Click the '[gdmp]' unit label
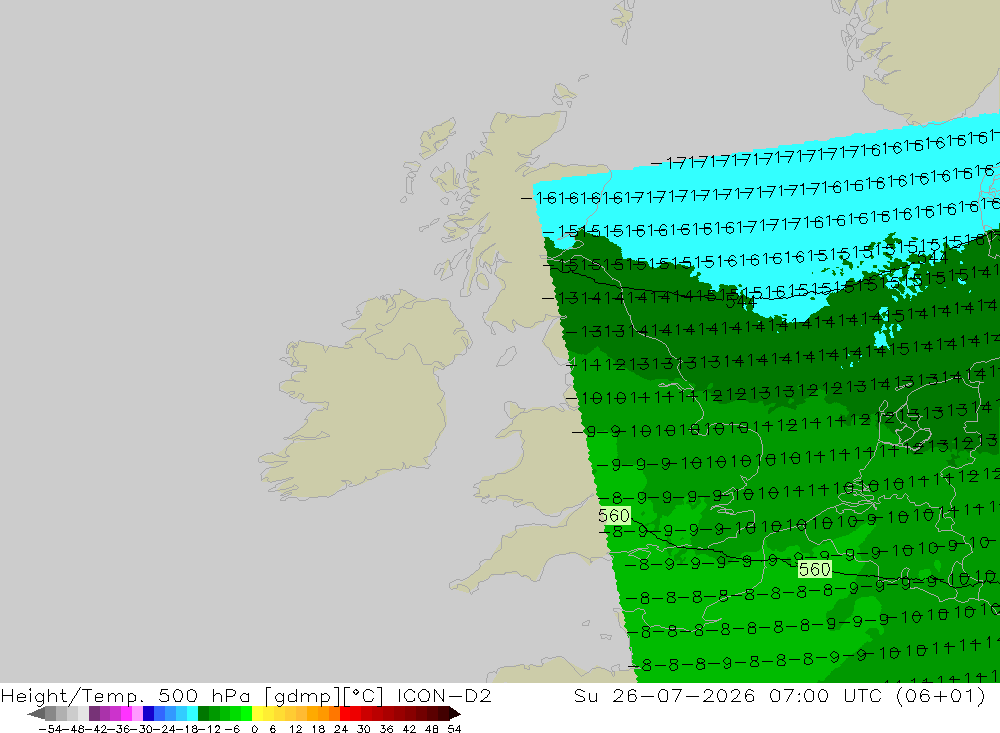Viewport: 1000px width, 733px height. point(302,695)
